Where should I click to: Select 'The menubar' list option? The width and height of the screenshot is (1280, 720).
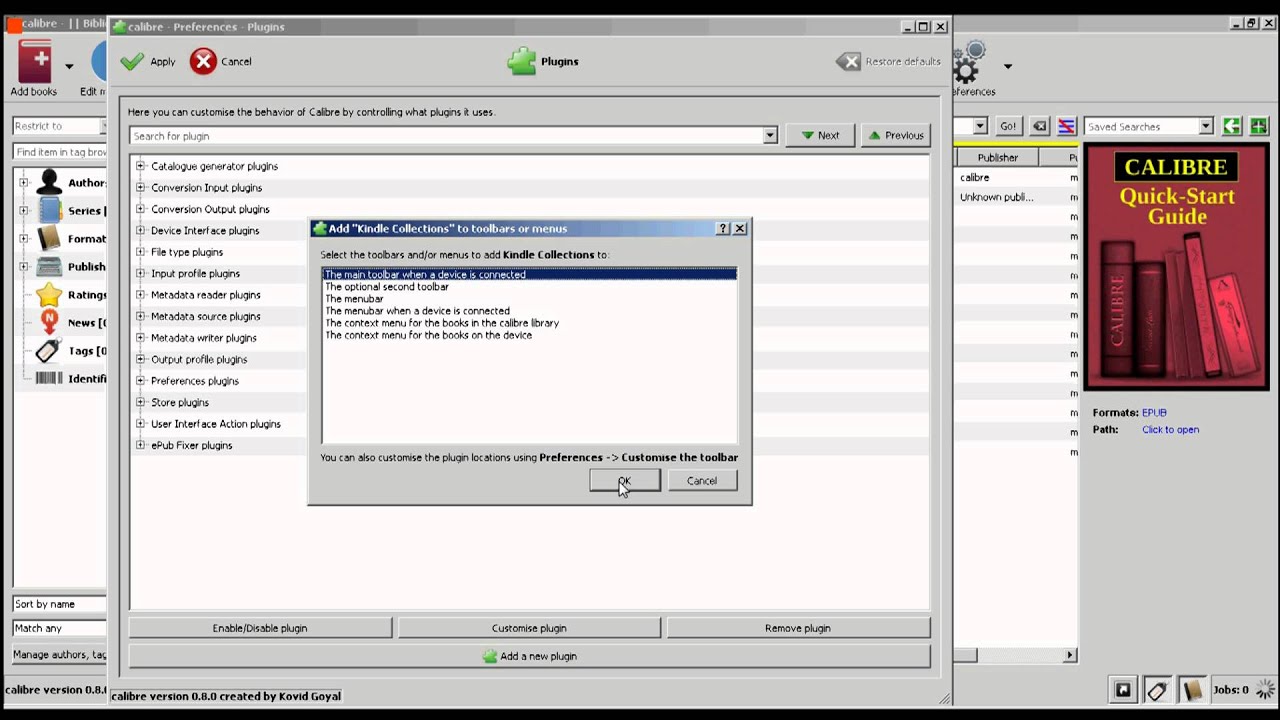(x=529, y=298)
